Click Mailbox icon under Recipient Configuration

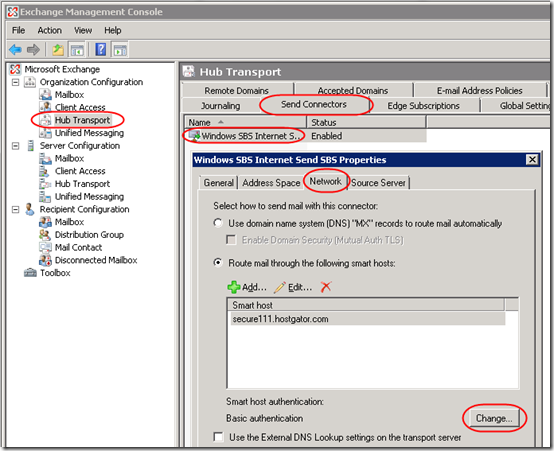45,222
